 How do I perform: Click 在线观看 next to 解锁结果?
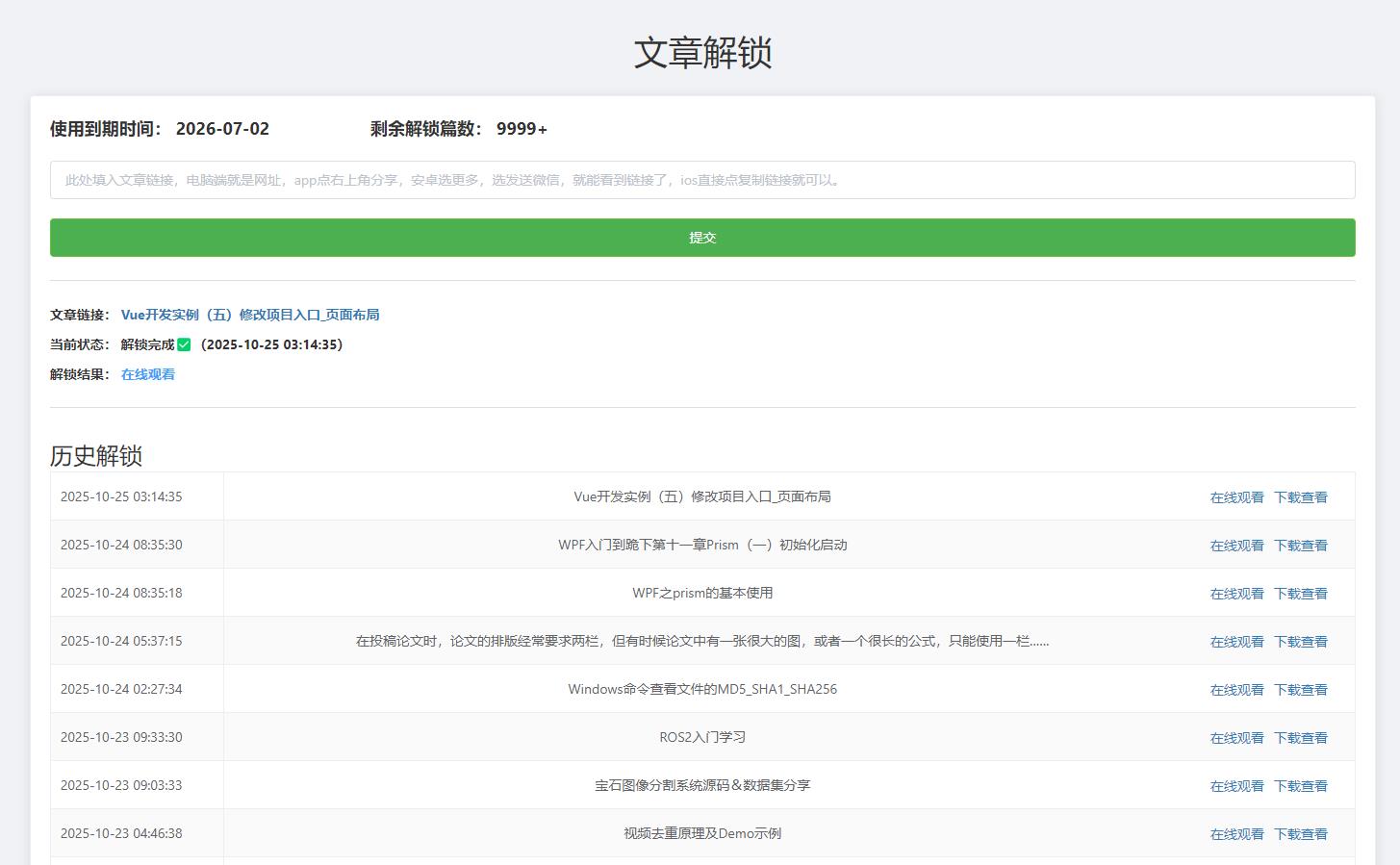[x=147, y=374]
